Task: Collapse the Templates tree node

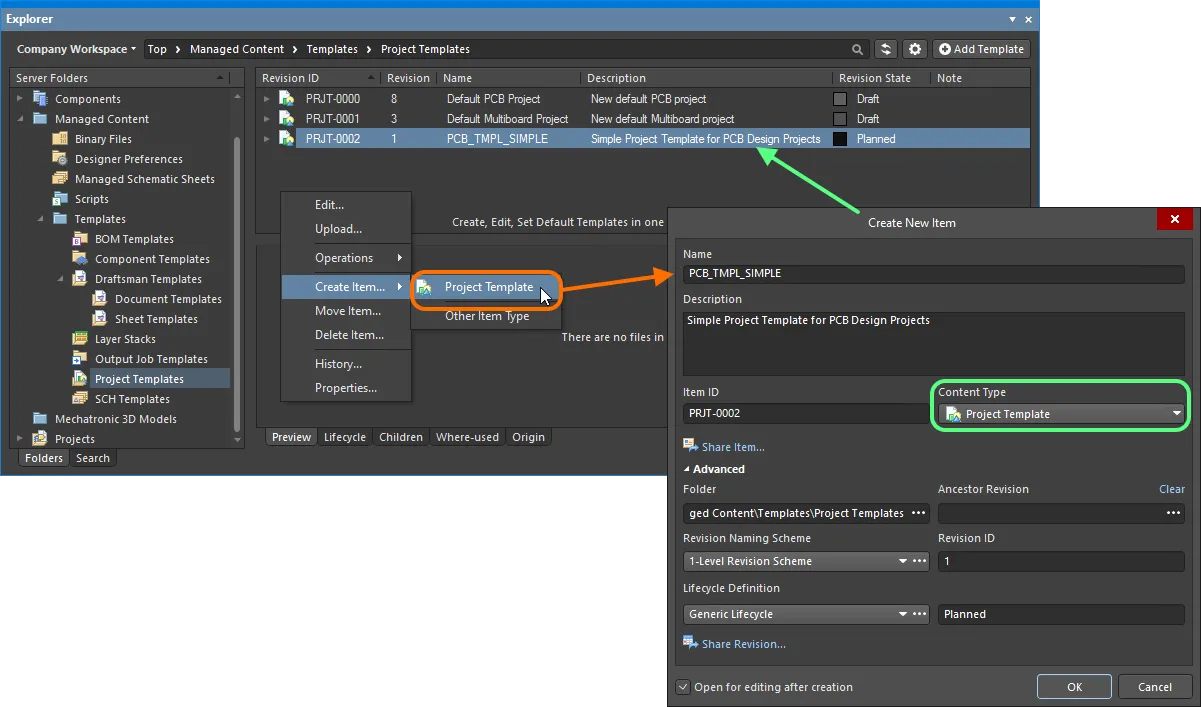Action: coord(41,219)
